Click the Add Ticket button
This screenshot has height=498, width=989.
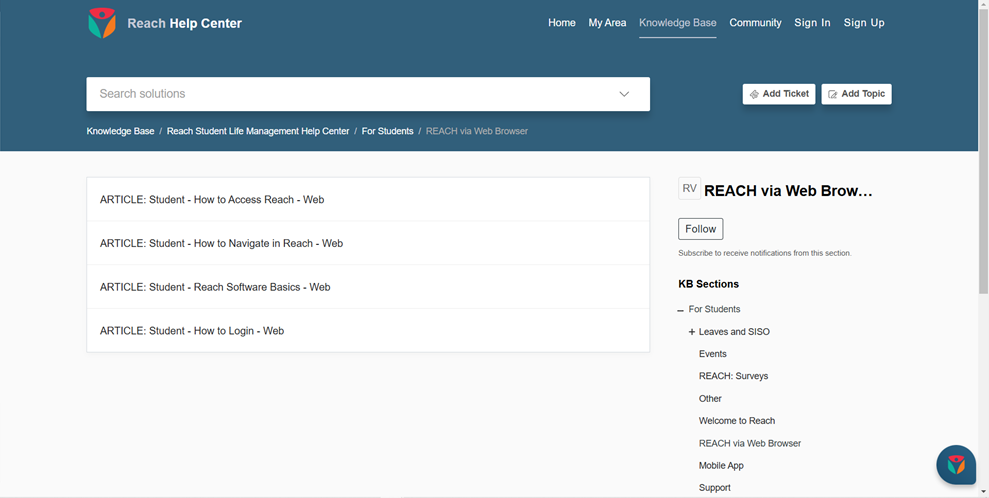[x=779, y=94]
